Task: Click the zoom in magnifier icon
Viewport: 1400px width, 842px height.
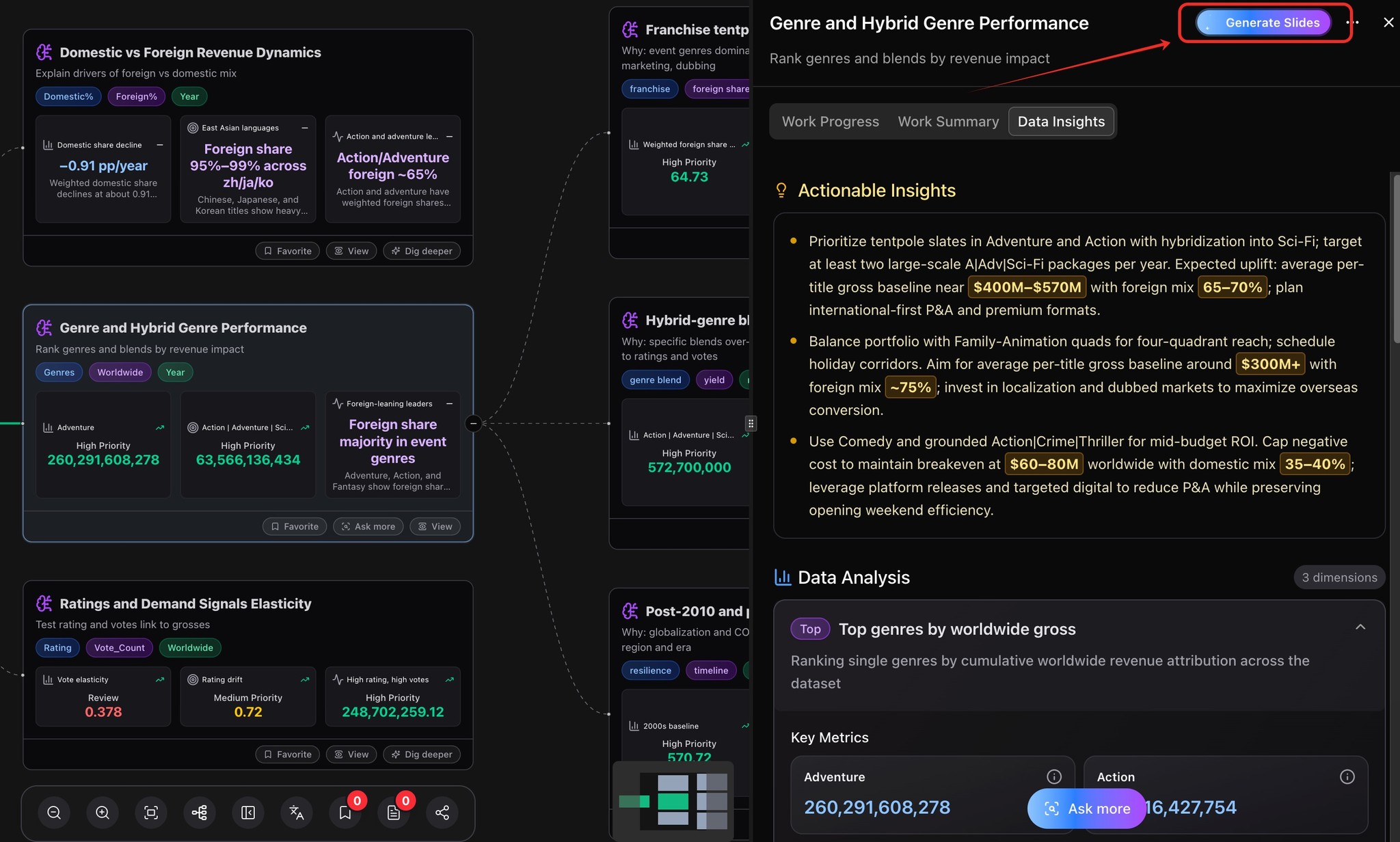Action: click(103, 812)
